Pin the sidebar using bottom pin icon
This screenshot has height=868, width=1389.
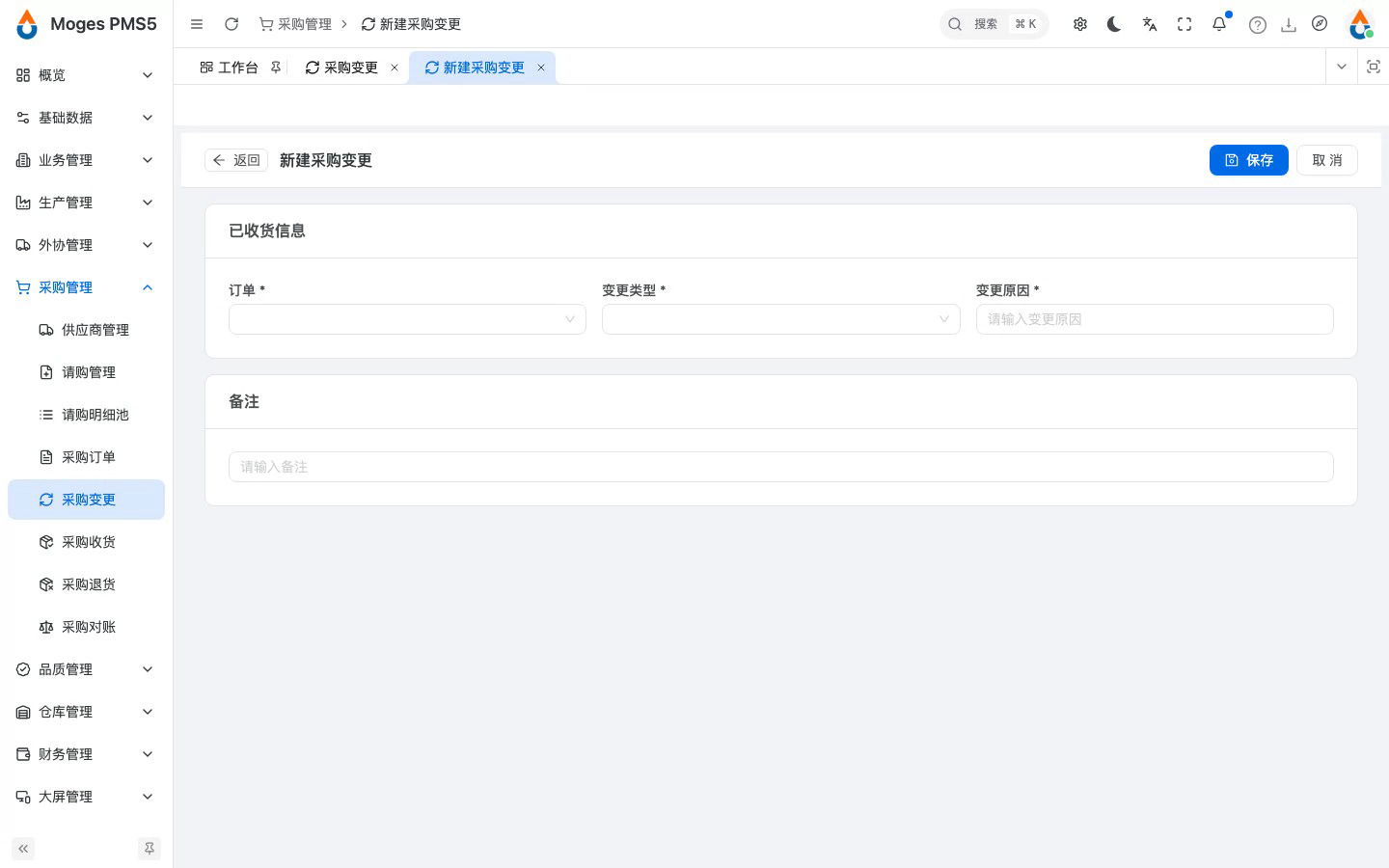pyautogui.click(x=150, y=849)
